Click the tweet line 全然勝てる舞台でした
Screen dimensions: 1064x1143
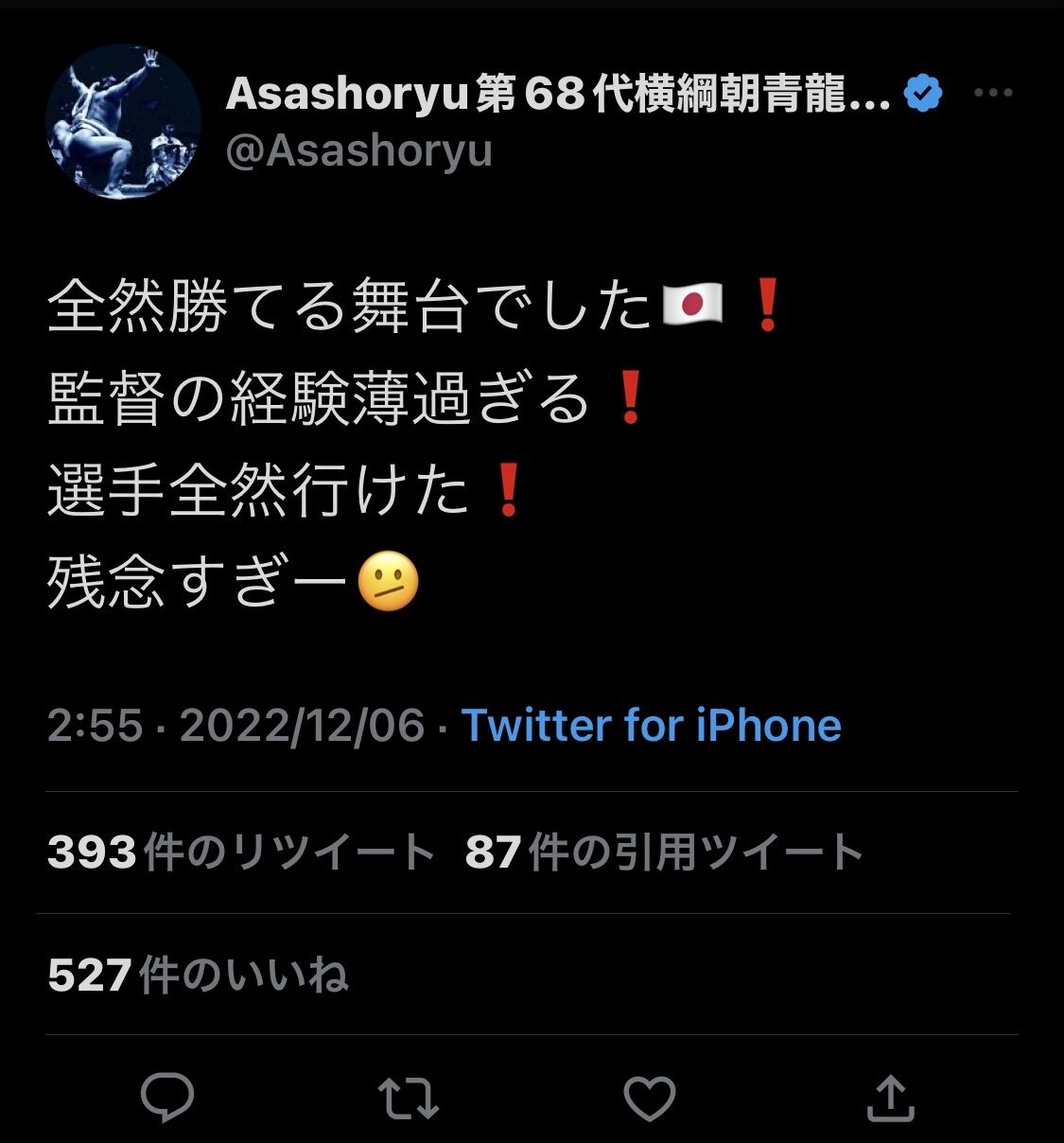coord(350,306)
